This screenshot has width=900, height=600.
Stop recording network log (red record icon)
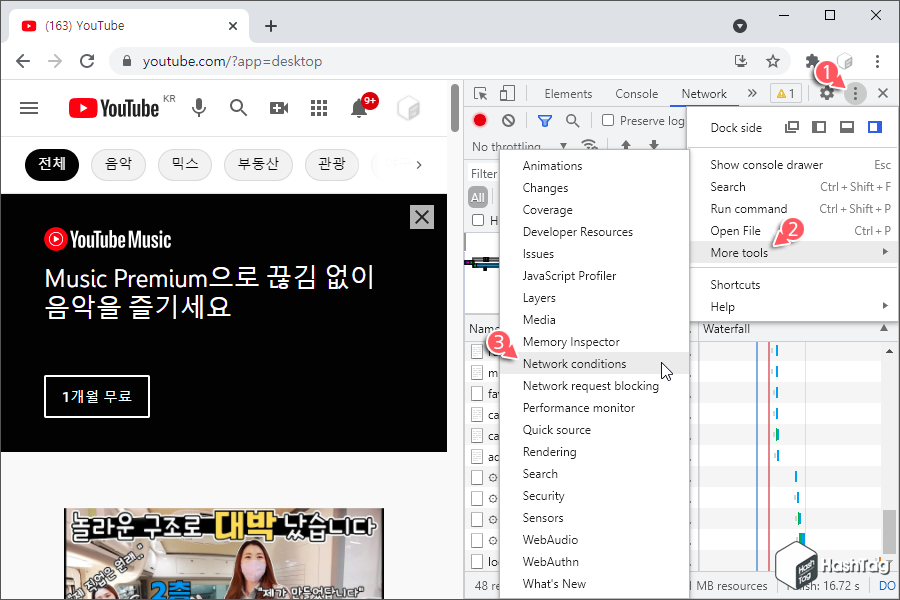tap(480, 120)
